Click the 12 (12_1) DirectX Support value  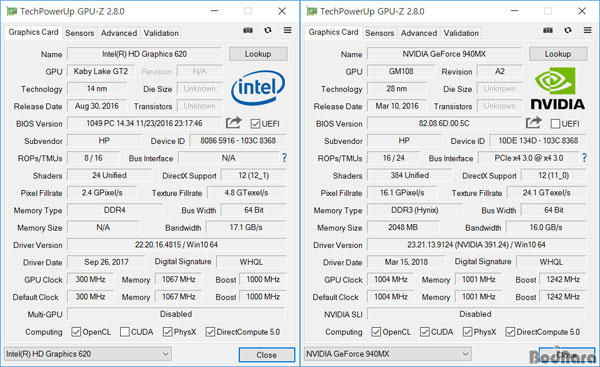click(254, 175)
